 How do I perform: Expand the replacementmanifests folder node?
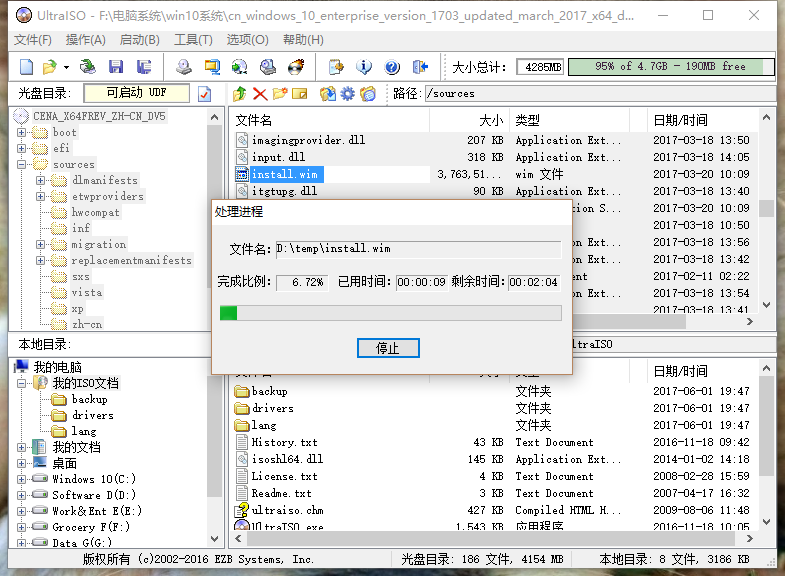pyautogui.click(x=41, y=261)
